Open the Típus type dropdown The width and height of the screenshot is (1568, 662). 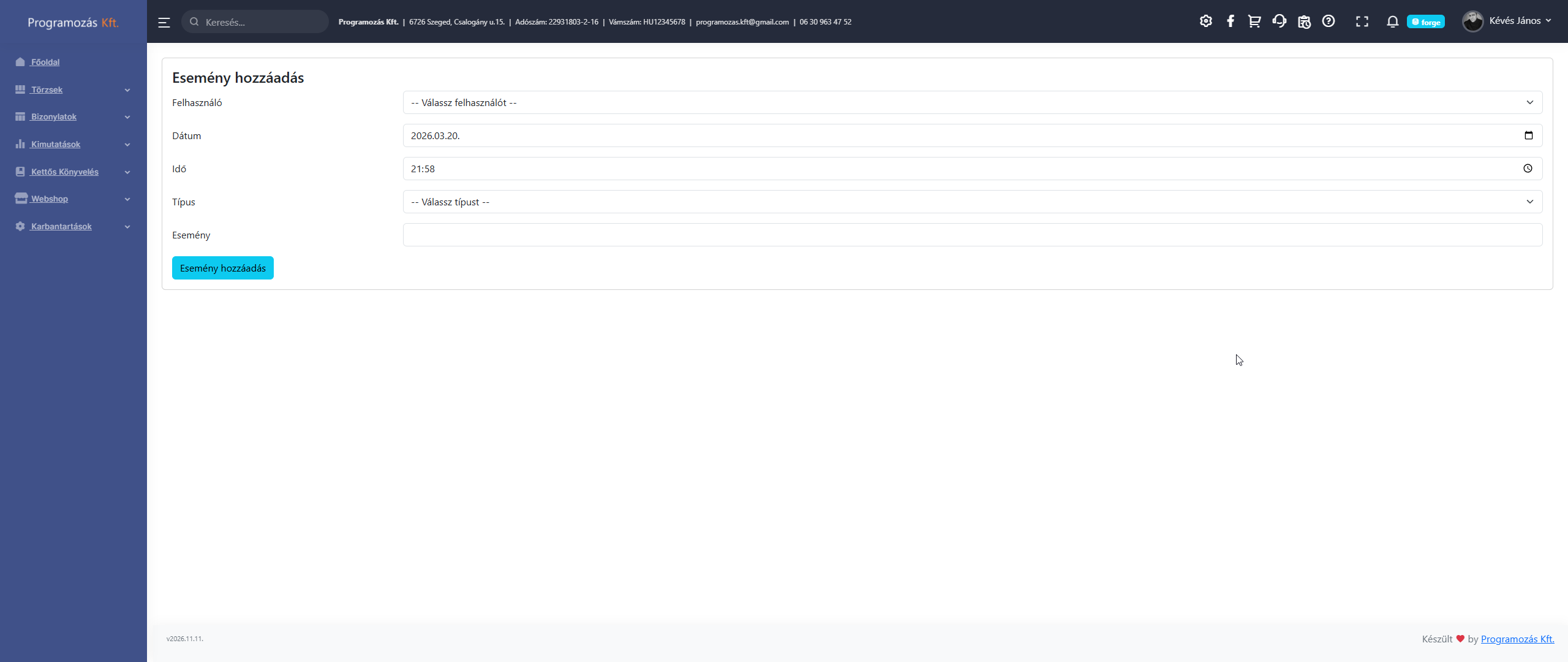click(972, 202)
